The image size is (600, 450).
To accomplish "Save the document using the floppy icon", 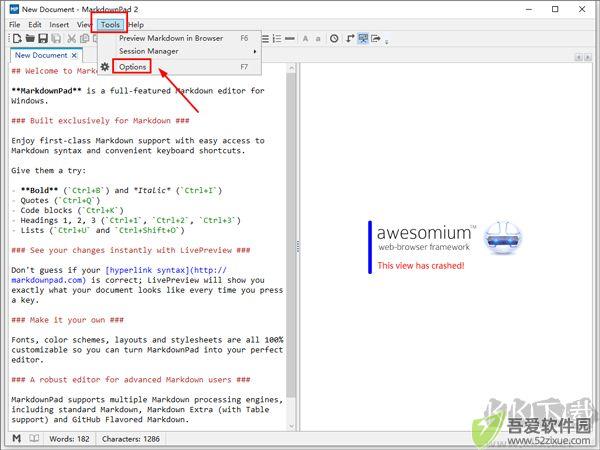I will (43, 39).
